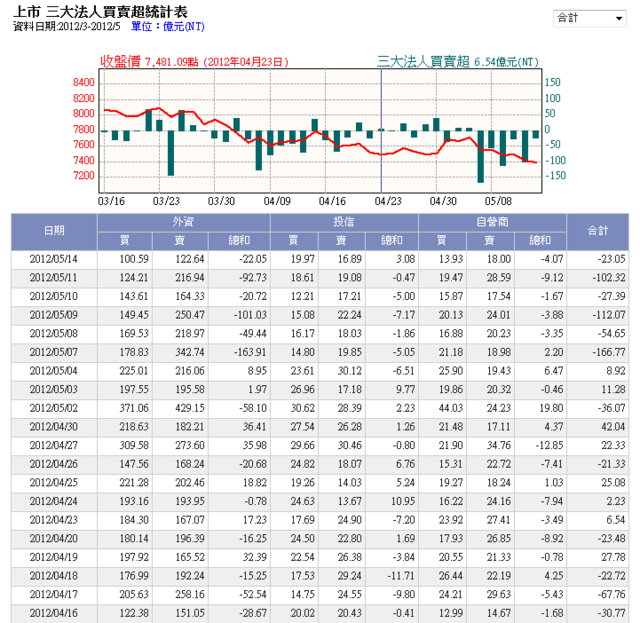Image resolution: width=640 pixels, height=623 pixels.
Task: Click the 自營商 group header
Action: [492, 222]
